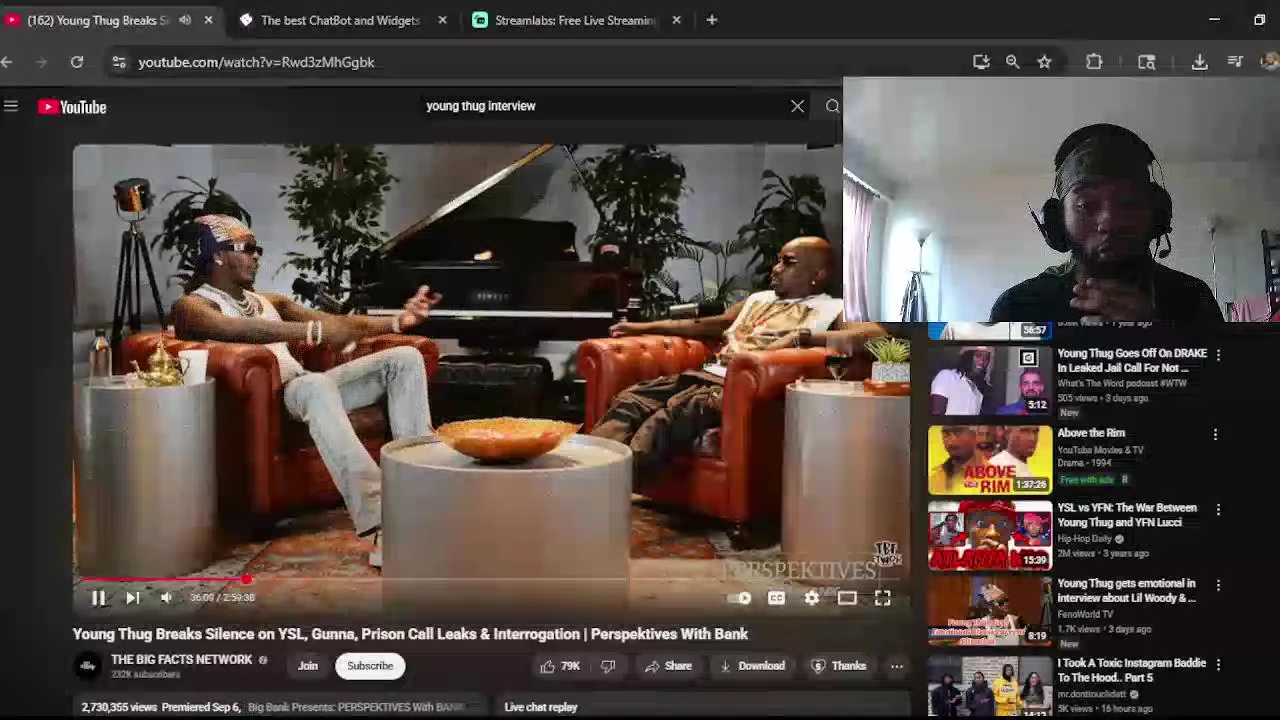The height and width of the screenshot is (720, 1280).
Task: Install app icon in address bar
Action: (x=981, y=62)
